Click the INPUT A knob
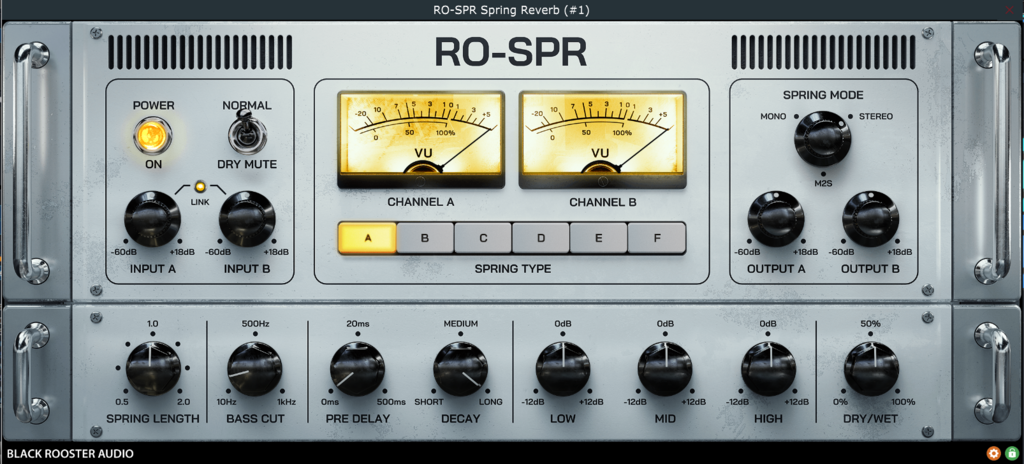The height and width of the screenshot is (464, 1024). coord(152,219)
